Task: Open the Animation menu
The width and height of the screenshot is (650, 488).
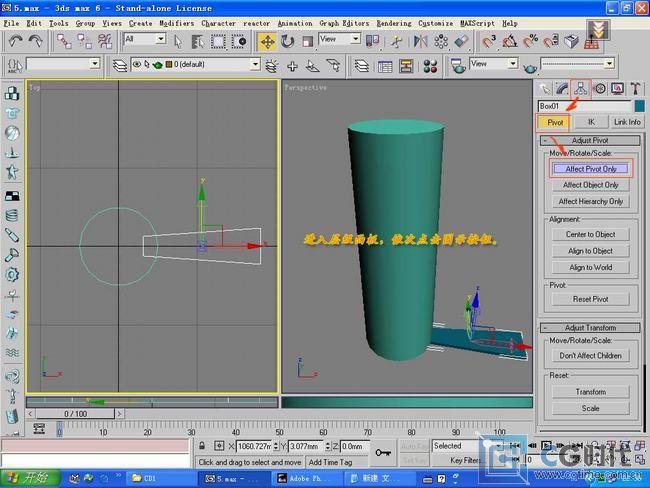Action: (295, 23)
